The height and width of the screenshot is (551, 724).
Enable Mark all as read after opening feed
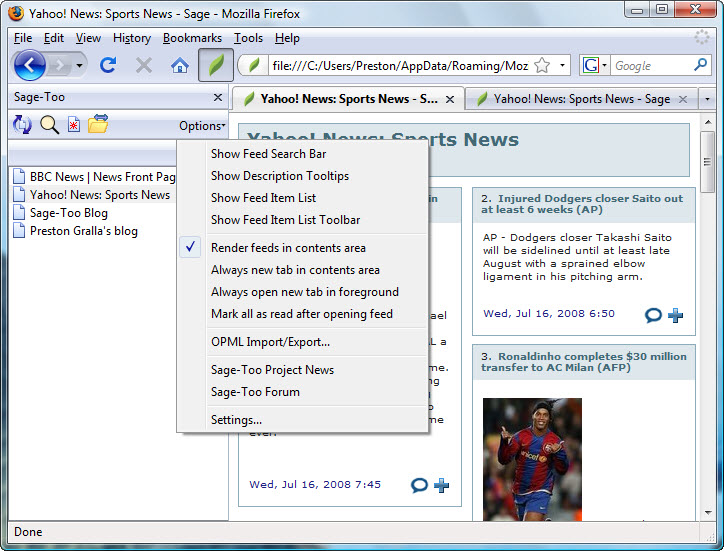tap(301, 314)
